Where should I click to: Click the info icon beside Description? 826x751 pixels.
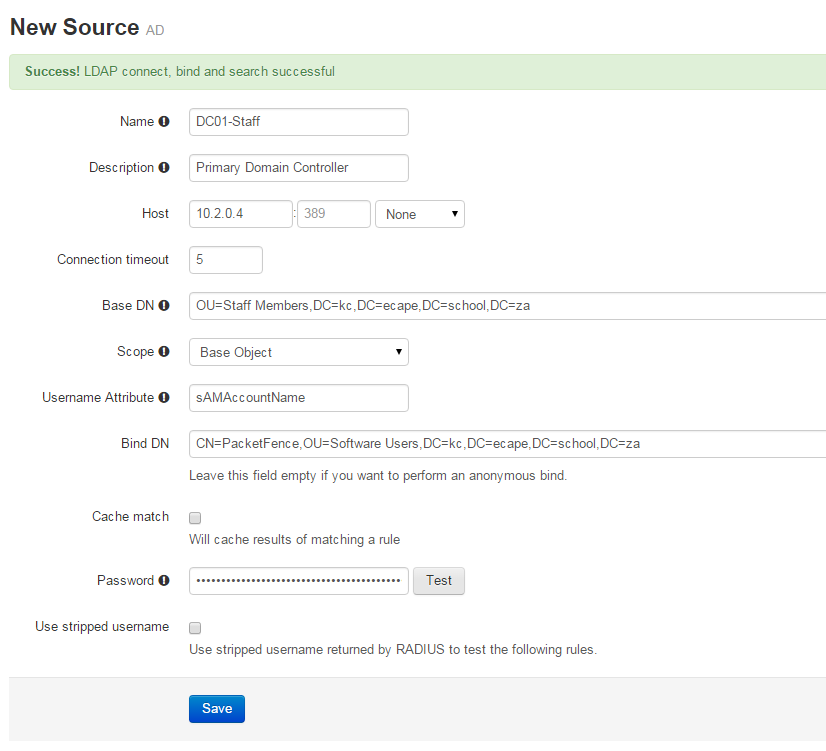pos(164,168)
